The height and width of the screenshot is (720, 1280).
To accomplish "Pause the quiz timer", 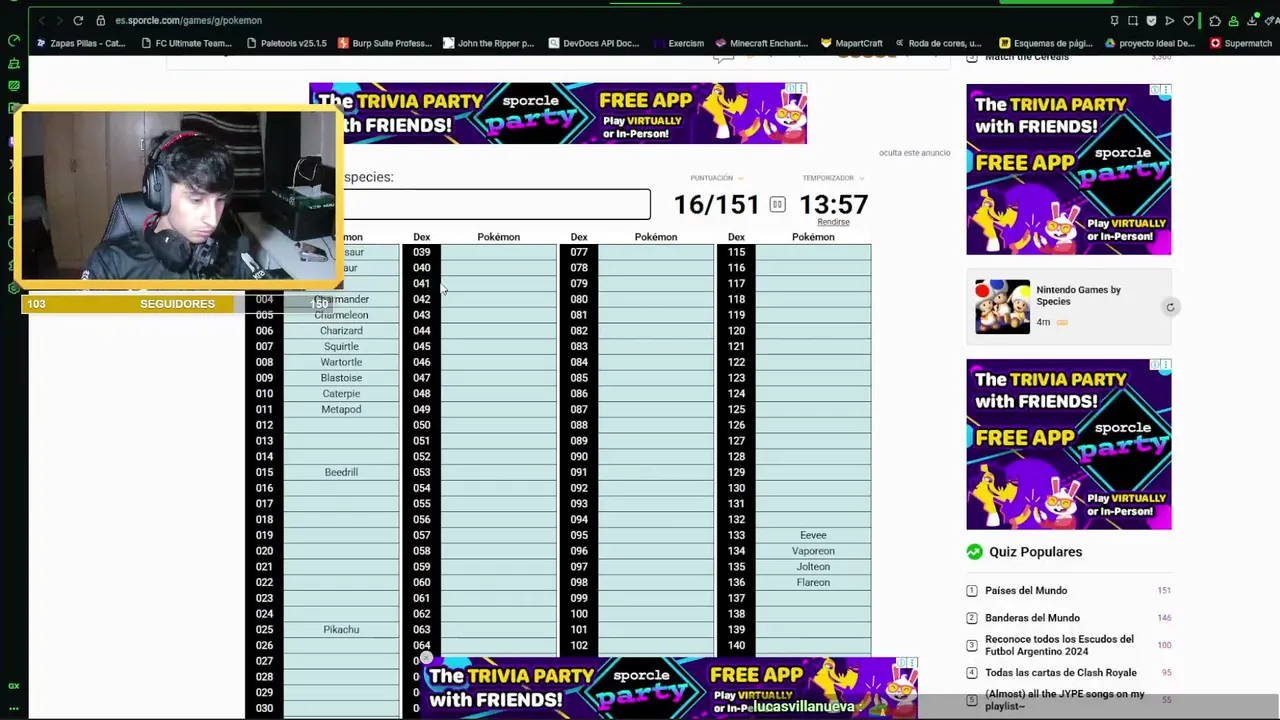I will pyautogui.click(x=777, y=204).
